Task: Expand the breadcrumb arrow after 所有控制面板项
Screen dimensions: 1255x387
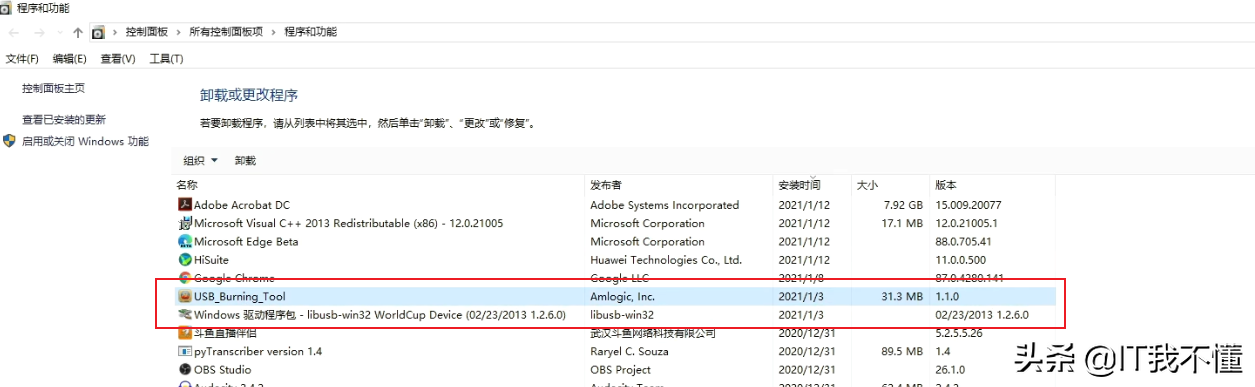Action: (272, 32)
